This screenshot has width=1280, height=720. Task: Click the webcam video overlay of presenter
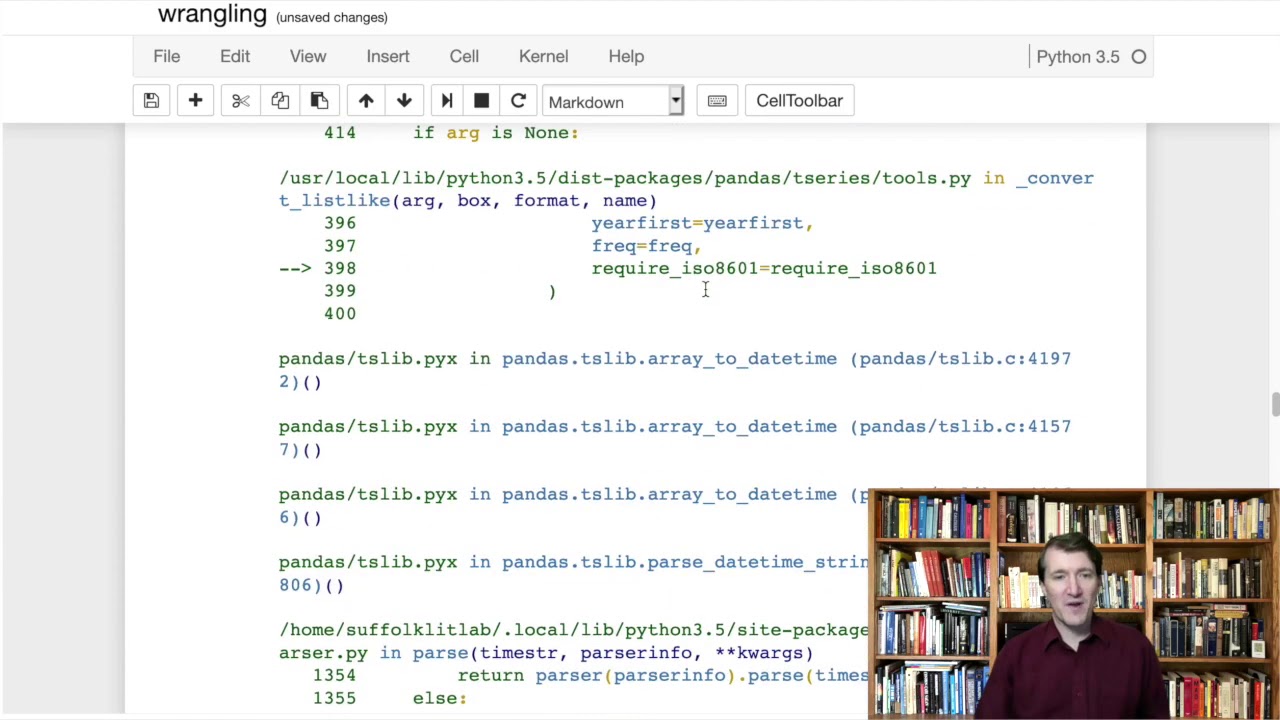point(1074,604)
